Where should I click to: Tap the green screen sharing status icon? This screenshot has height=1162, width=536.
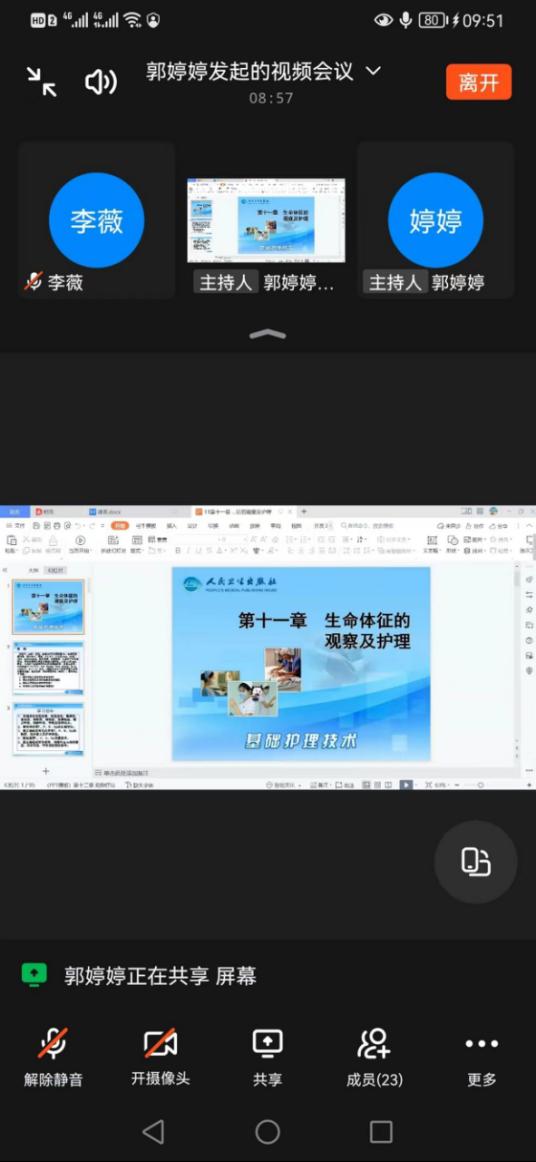(34, 975)
